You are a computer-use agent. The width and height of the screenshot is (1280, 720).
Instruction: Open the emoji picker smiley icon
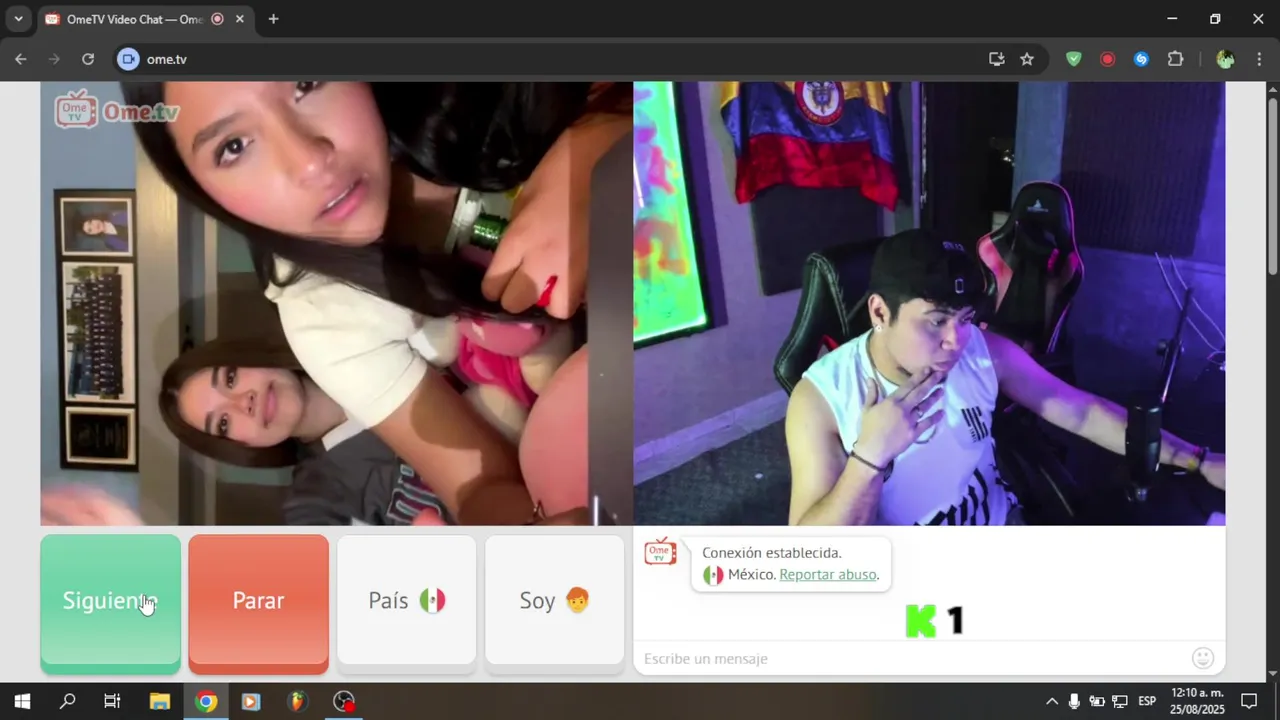(x=1203, y=658)
